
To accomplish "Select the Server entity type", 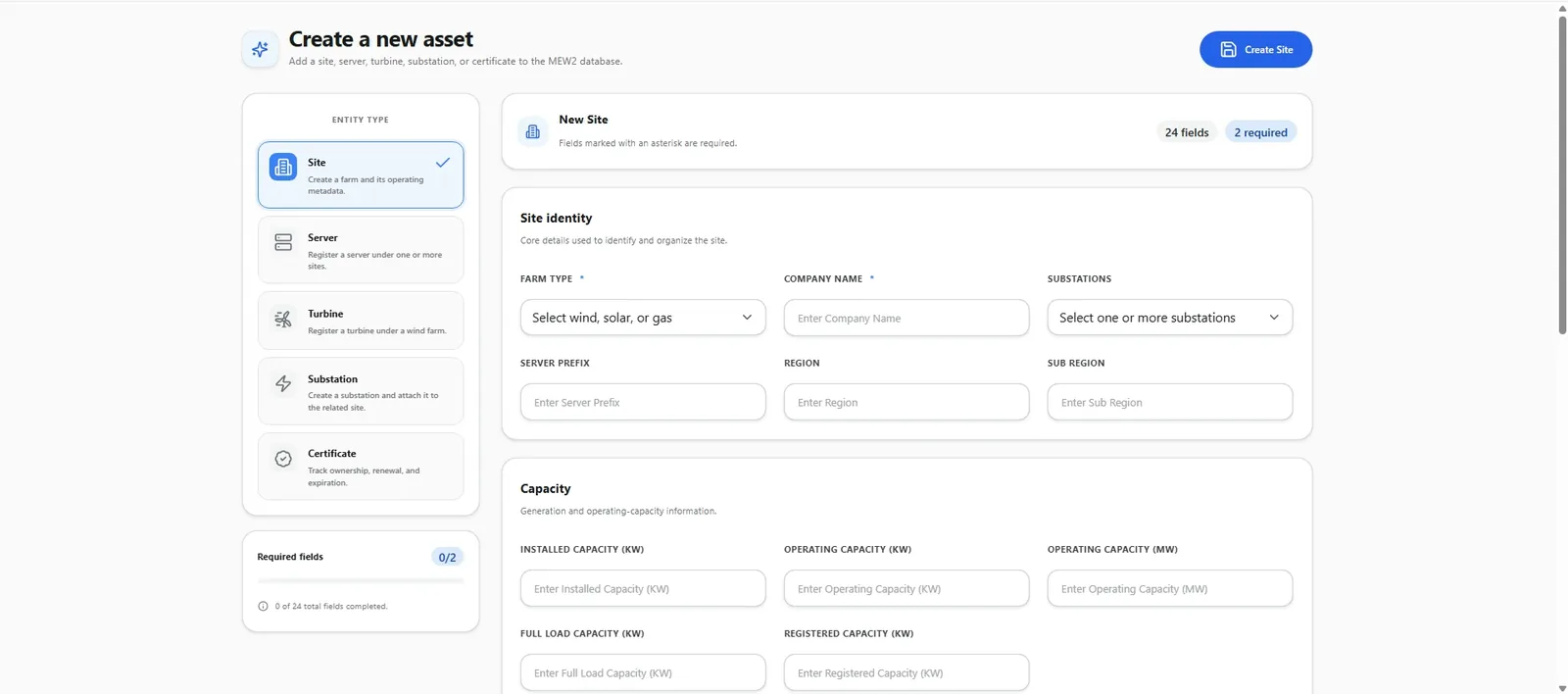I will click(x=361, y=250).
